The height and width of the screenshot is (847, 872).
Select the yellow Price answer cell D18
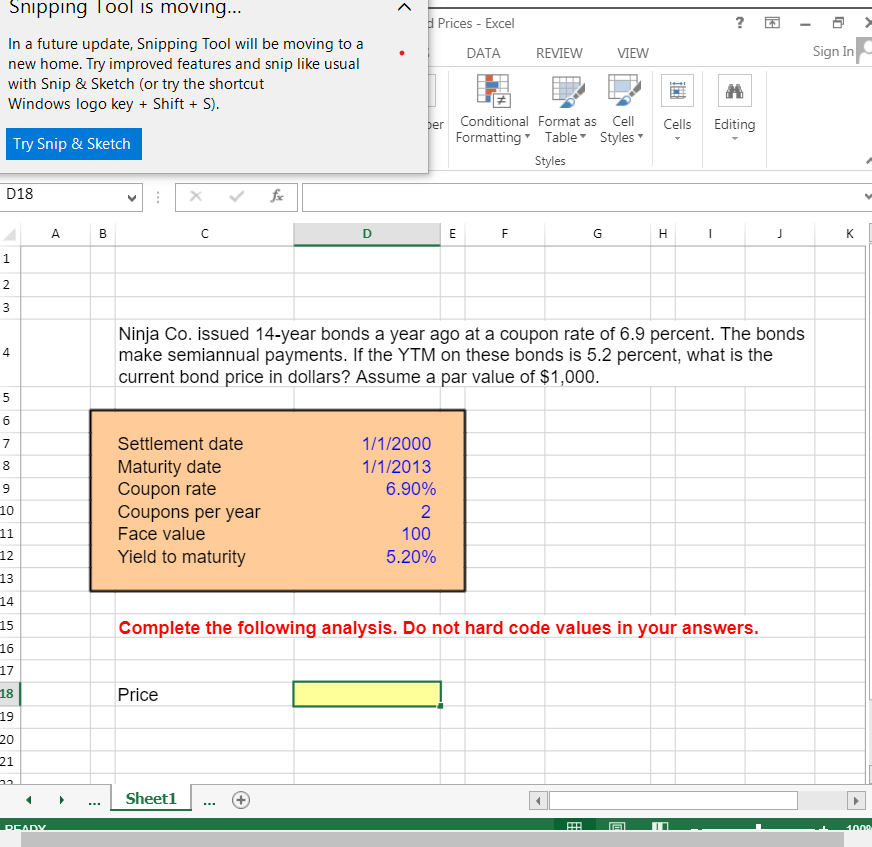[x=366, y=693]
